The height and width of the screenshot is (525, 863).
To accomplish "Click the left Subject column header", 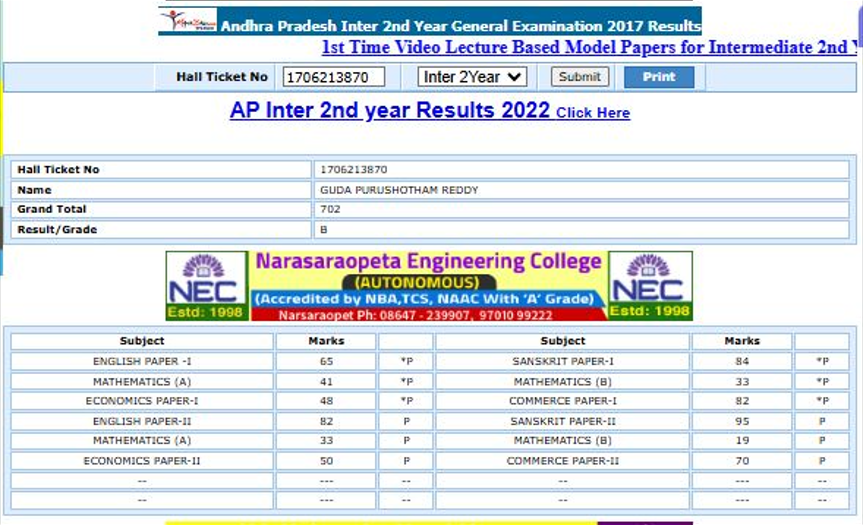I will 142,341.
